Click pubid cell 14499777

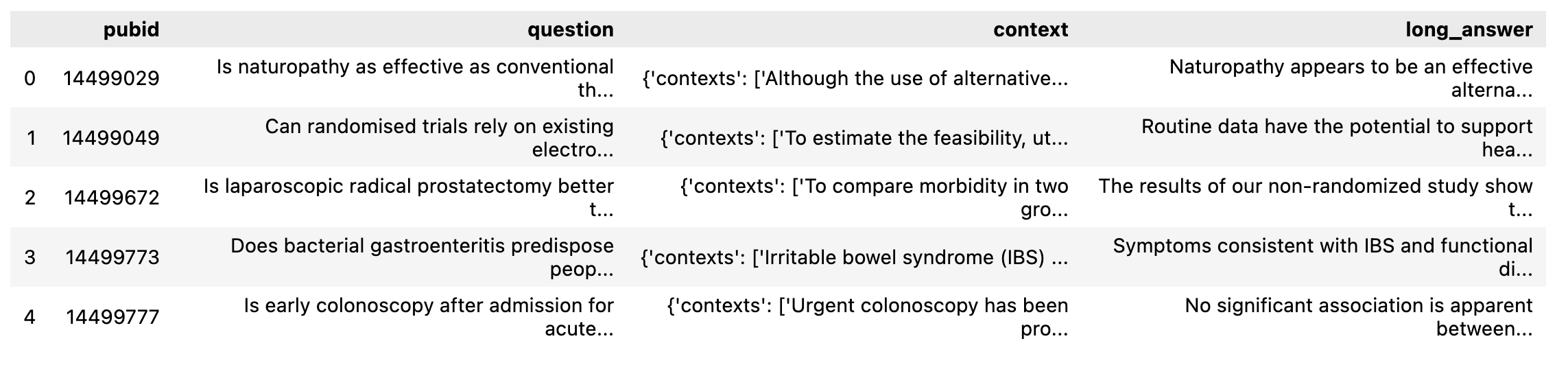coord(112,317)
